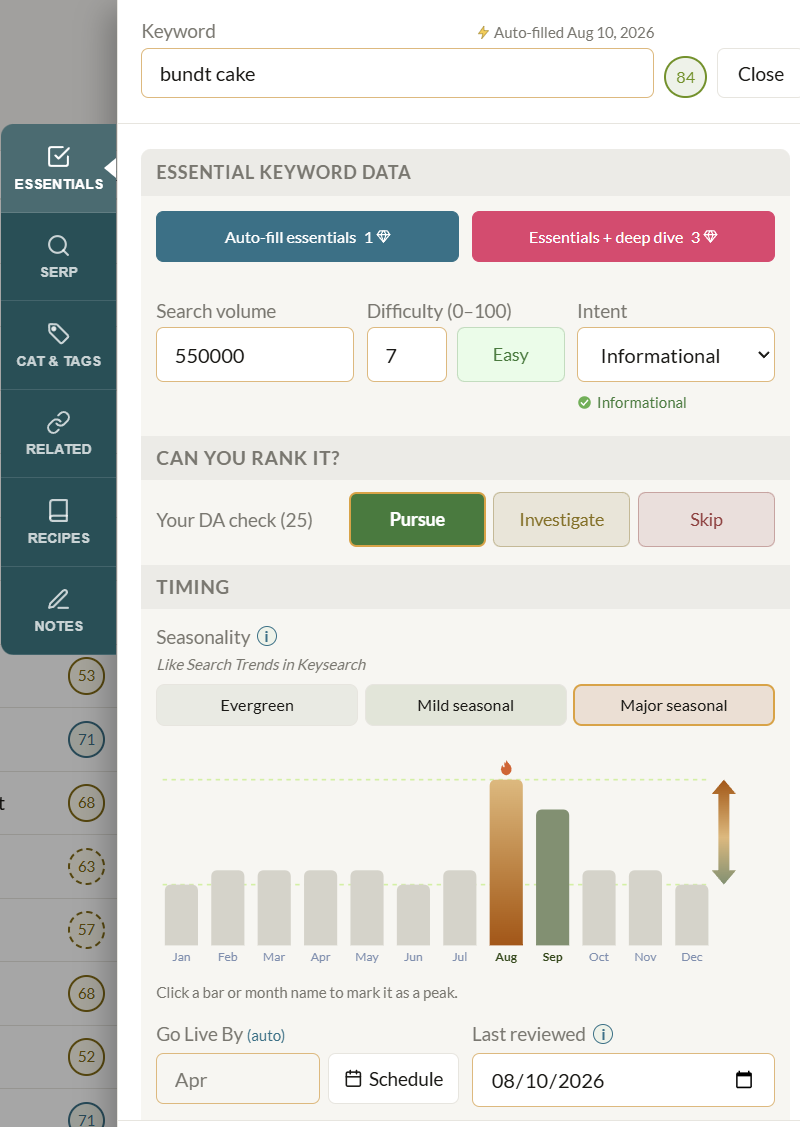Click the 'Sep' month label
The width and height of the screenshot is (800, 1127).
pos(552,957)
